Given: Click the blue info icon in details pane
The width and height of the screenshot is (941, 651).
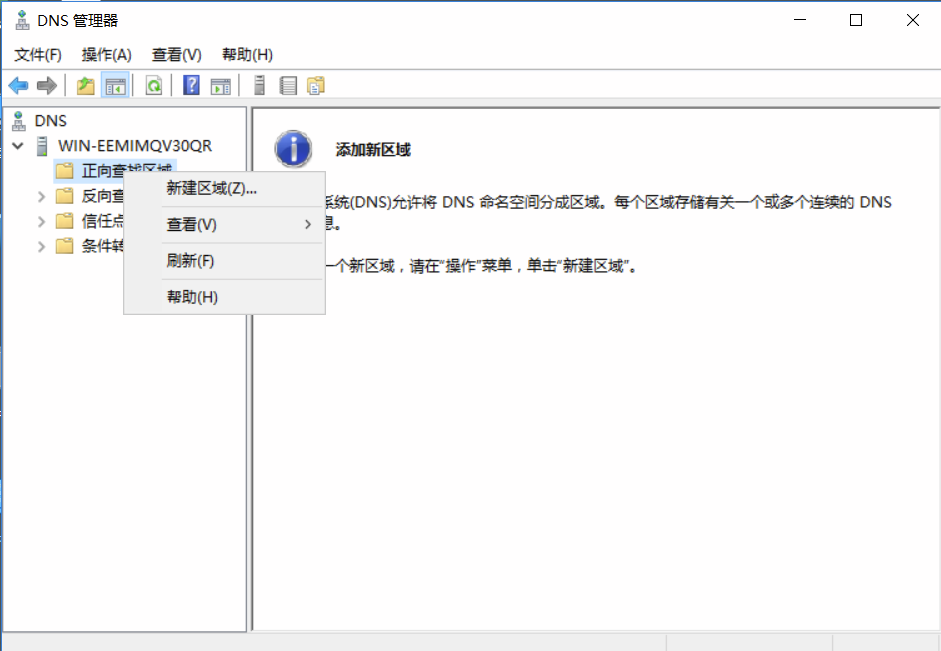Looking at the screenshot, I should click(x=293, y=149).
